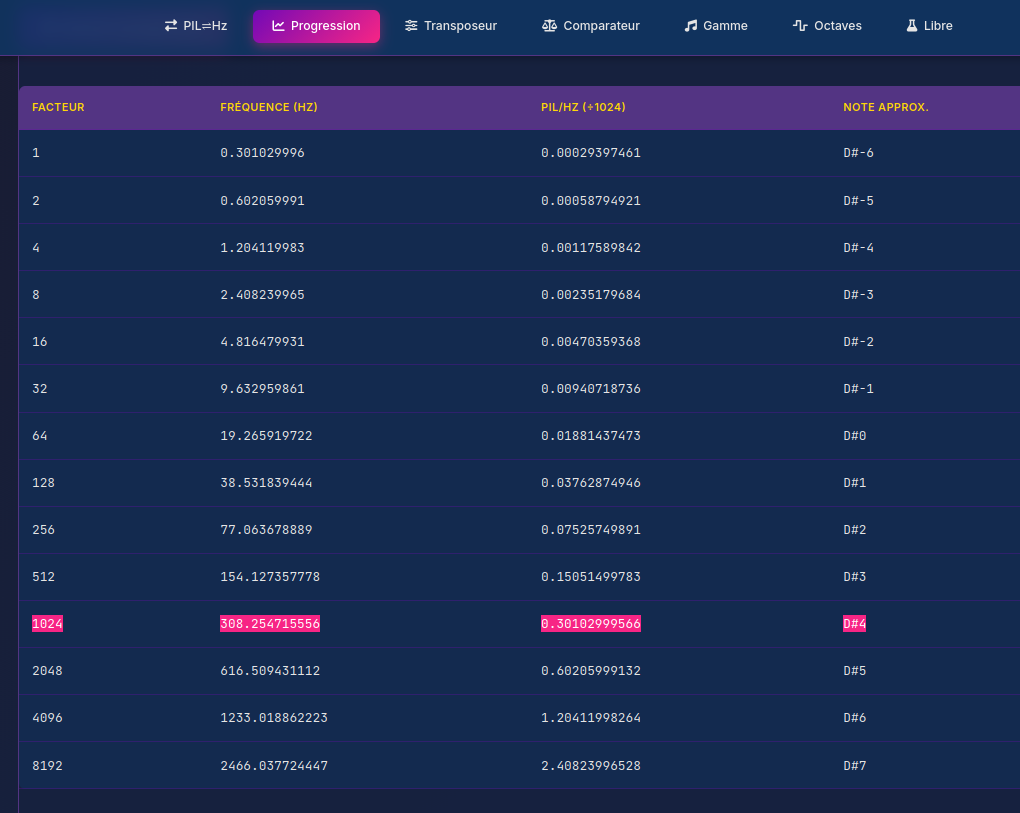Click the swap arrows icon beside PIL=Hz
Screen dimensions: 1020x813
click(x=171, y=26)
